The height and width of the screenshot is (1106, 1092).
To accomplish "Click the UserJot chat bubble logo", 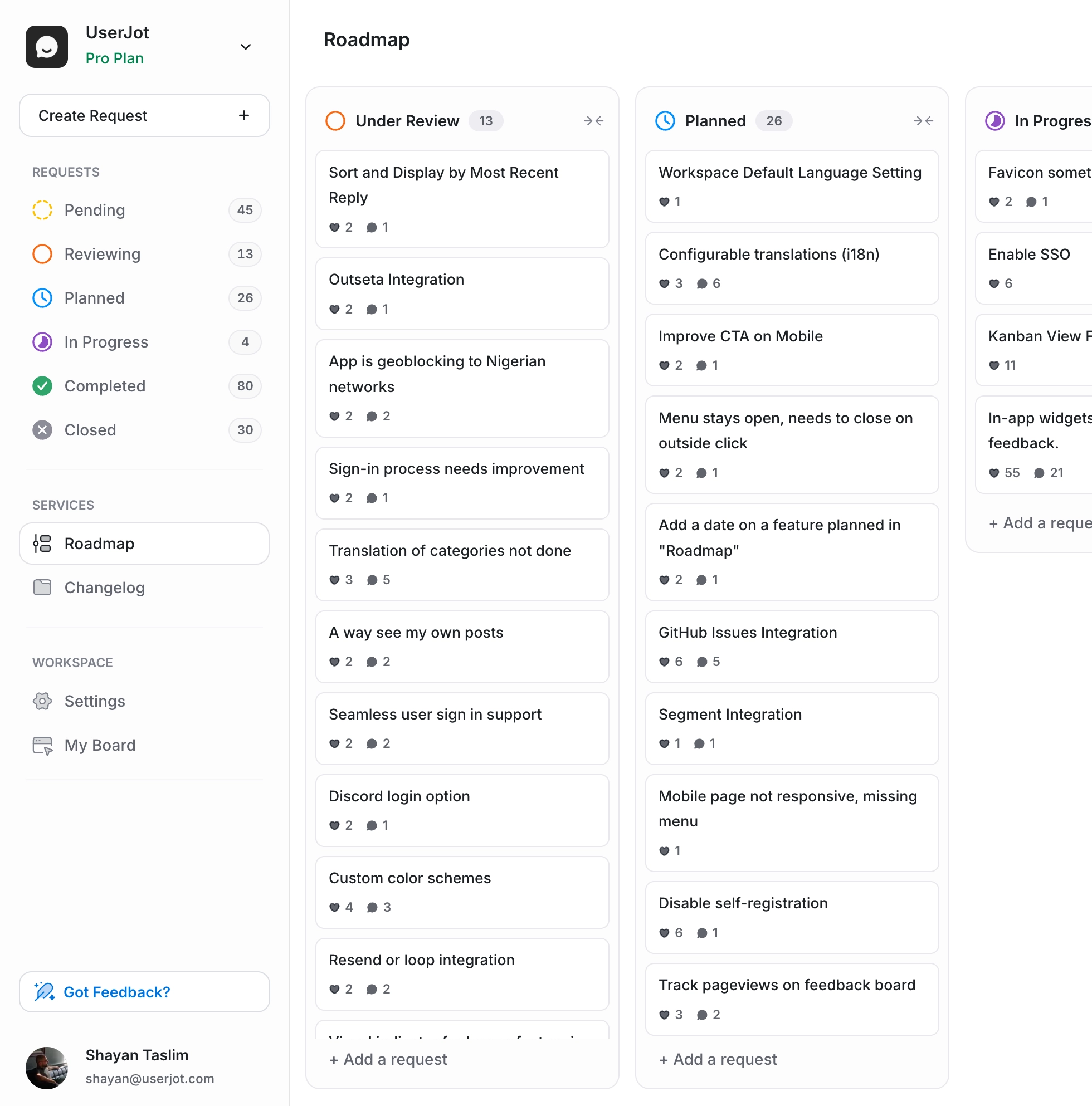I will point(46,46).
